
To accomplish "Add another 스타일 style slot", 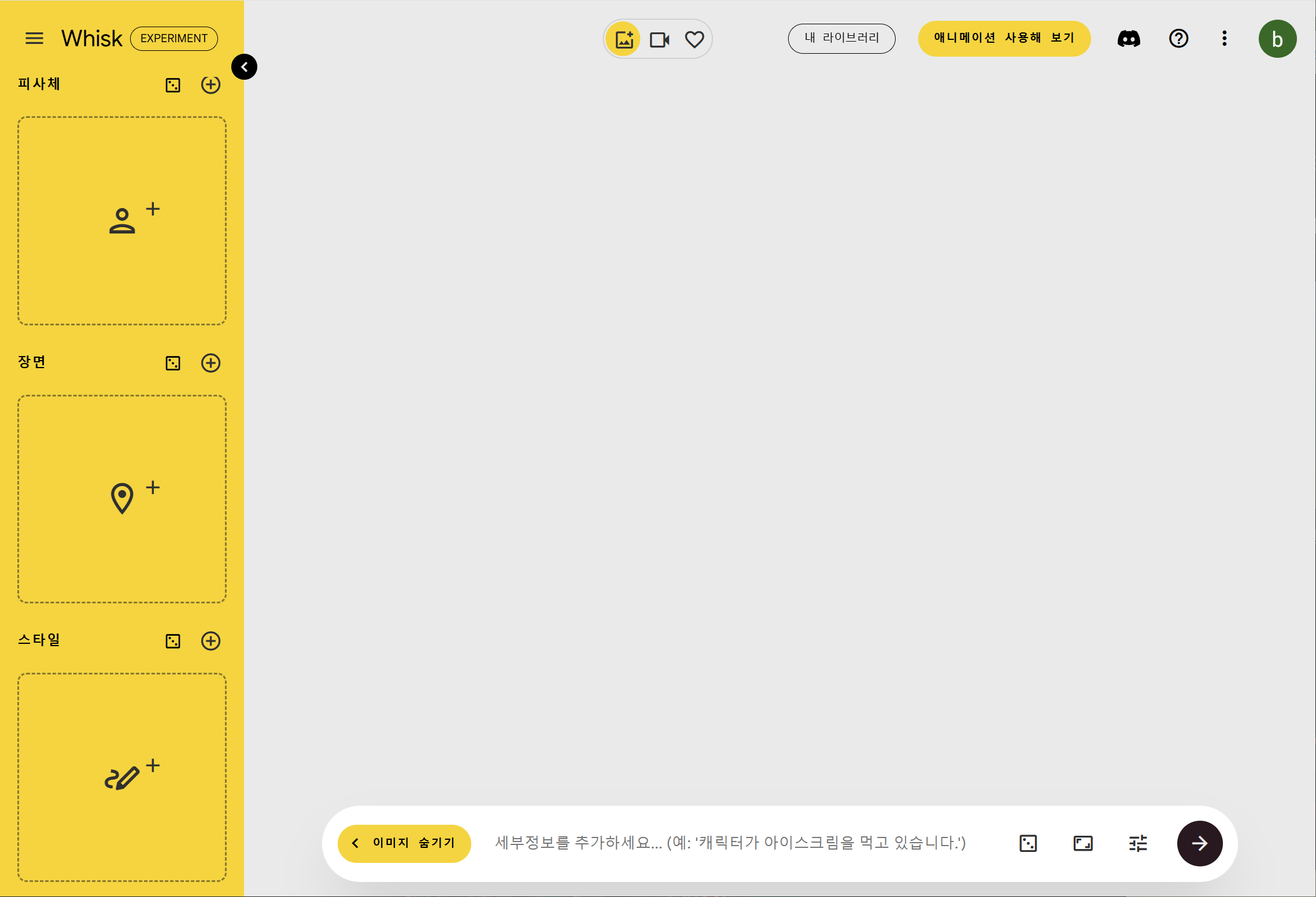I will click(210, 641).
